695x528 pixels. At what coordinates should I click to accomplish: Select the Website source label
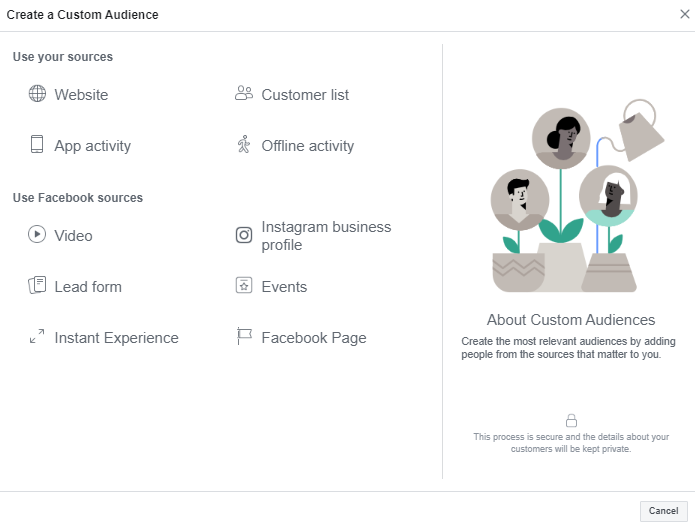tap(81, 95)
